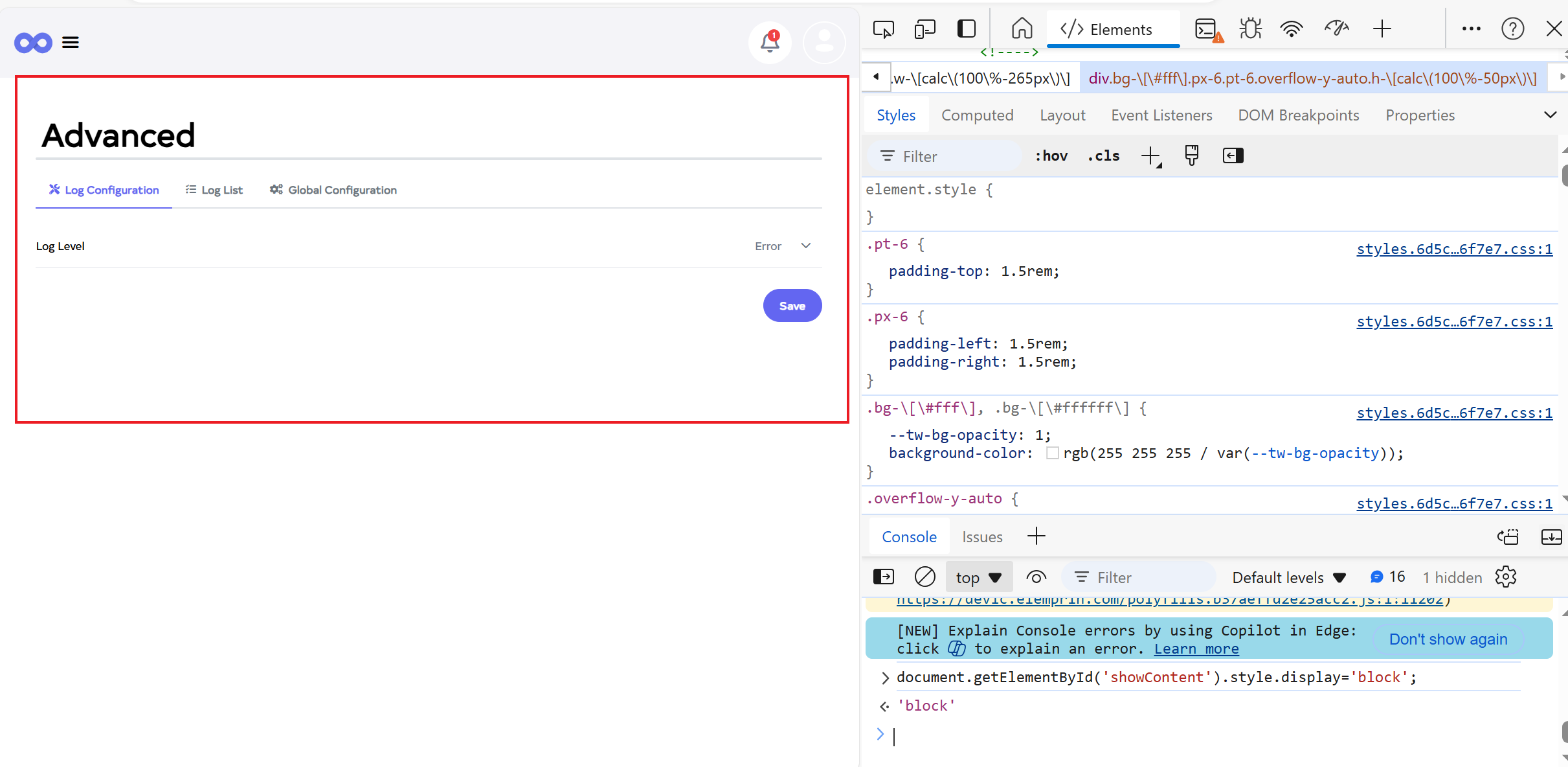
Task: Clear the console with the ban icon
Action: pyautogui.click(x=924, y=577)
